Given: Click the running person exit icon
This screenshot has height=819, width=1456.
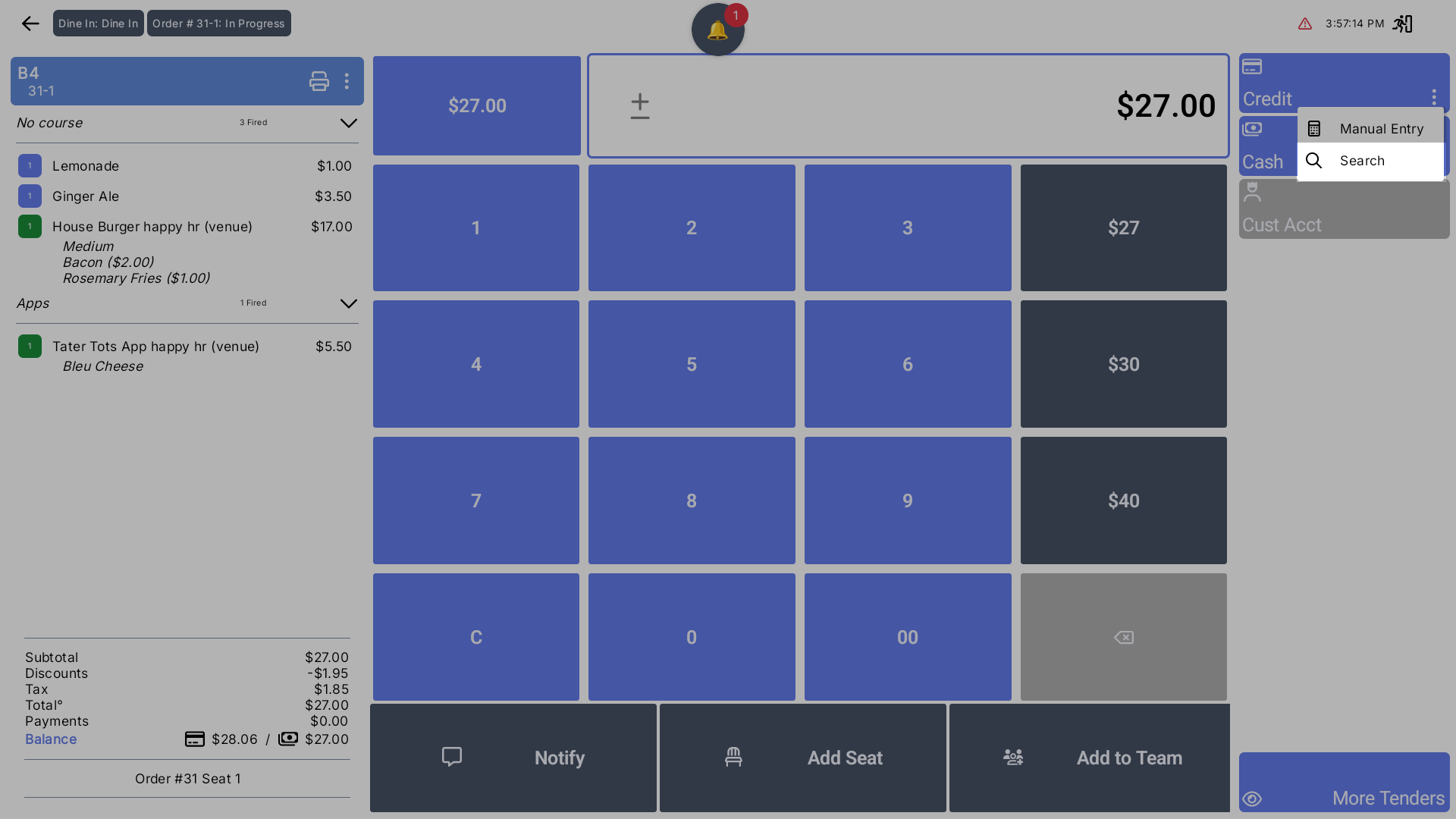Looking at the screenshot, I should coord(1402,24).
